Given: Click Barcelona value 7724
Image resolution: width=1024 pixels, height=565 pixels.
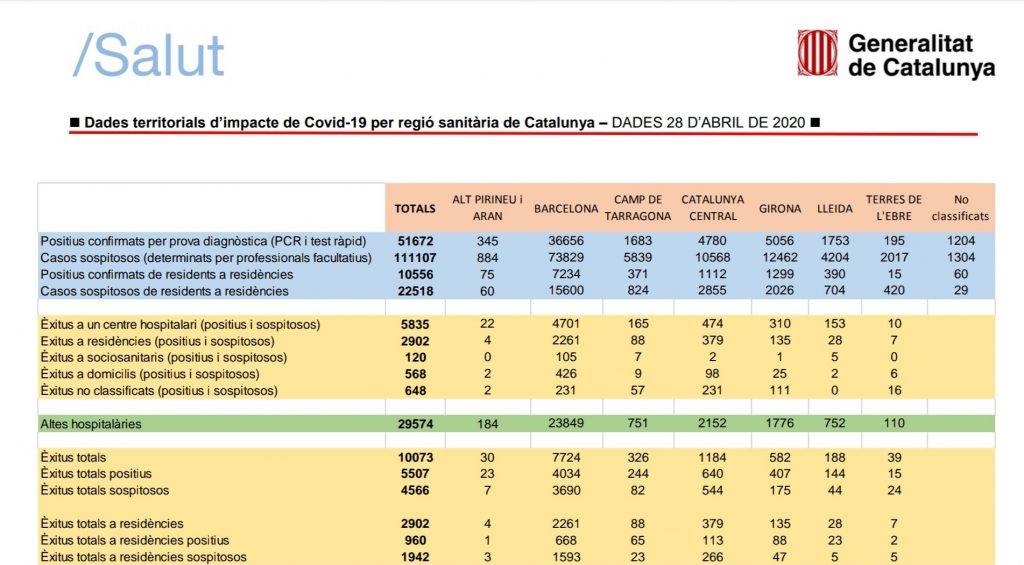Looking at the screenshot, I should tap(566, 457).
